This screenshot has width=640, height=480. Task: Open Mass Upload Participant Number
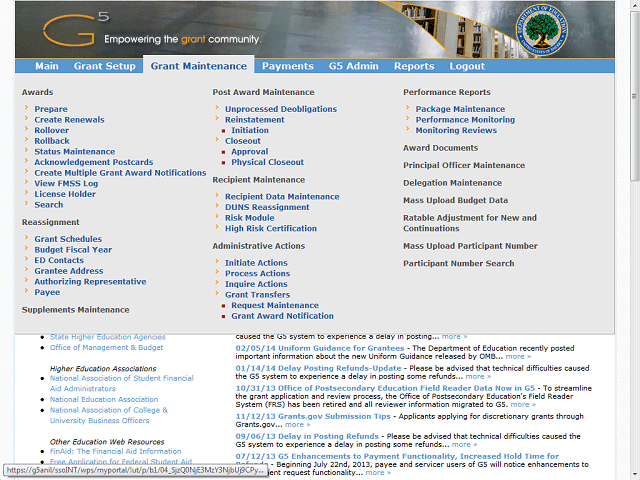click(470, 246)
